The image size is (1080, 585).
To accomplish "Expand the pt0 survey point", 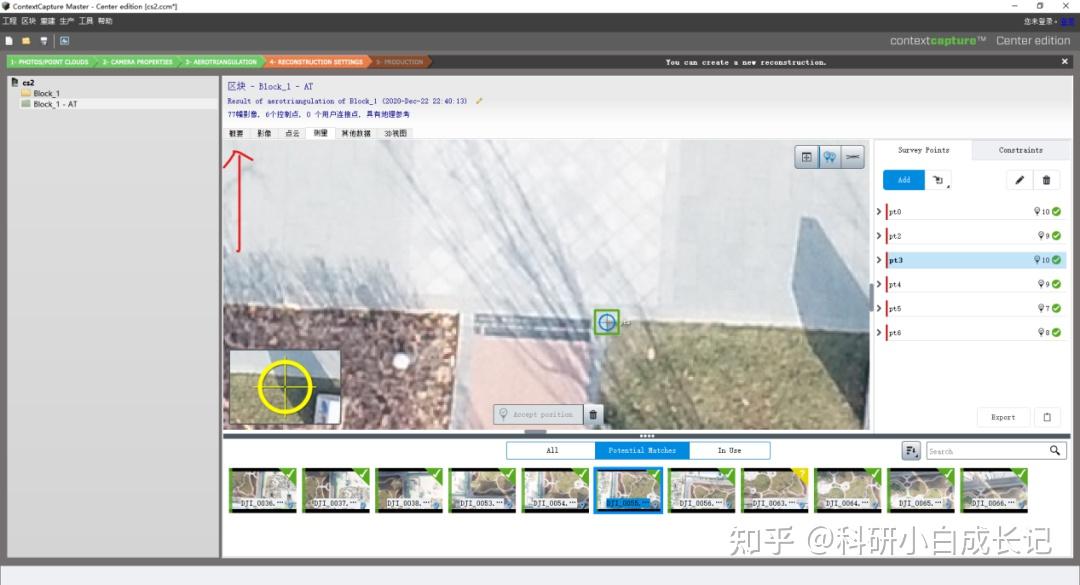I will click(x=879, y=212).
